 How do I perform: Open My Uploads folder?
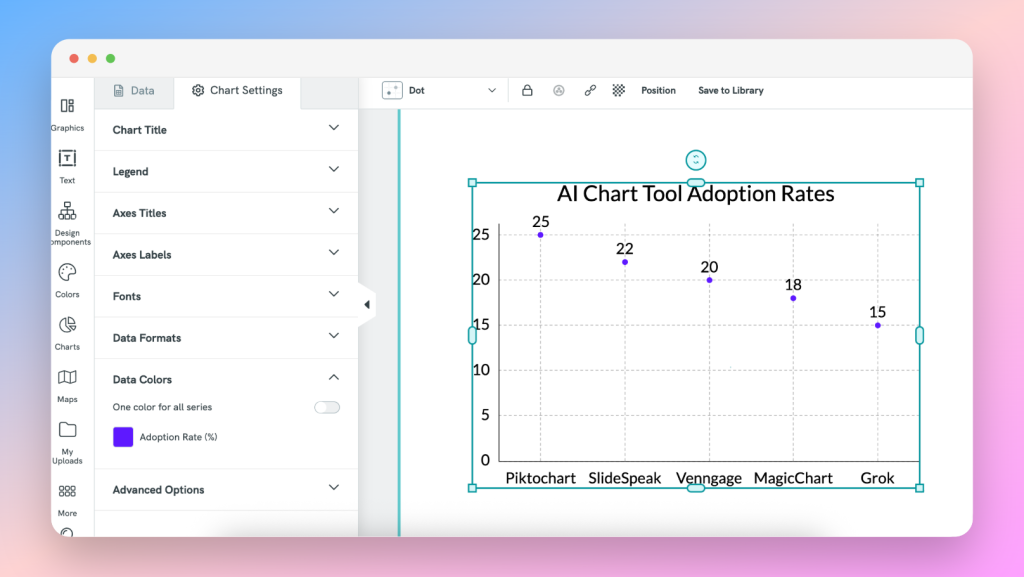[67, 443]
